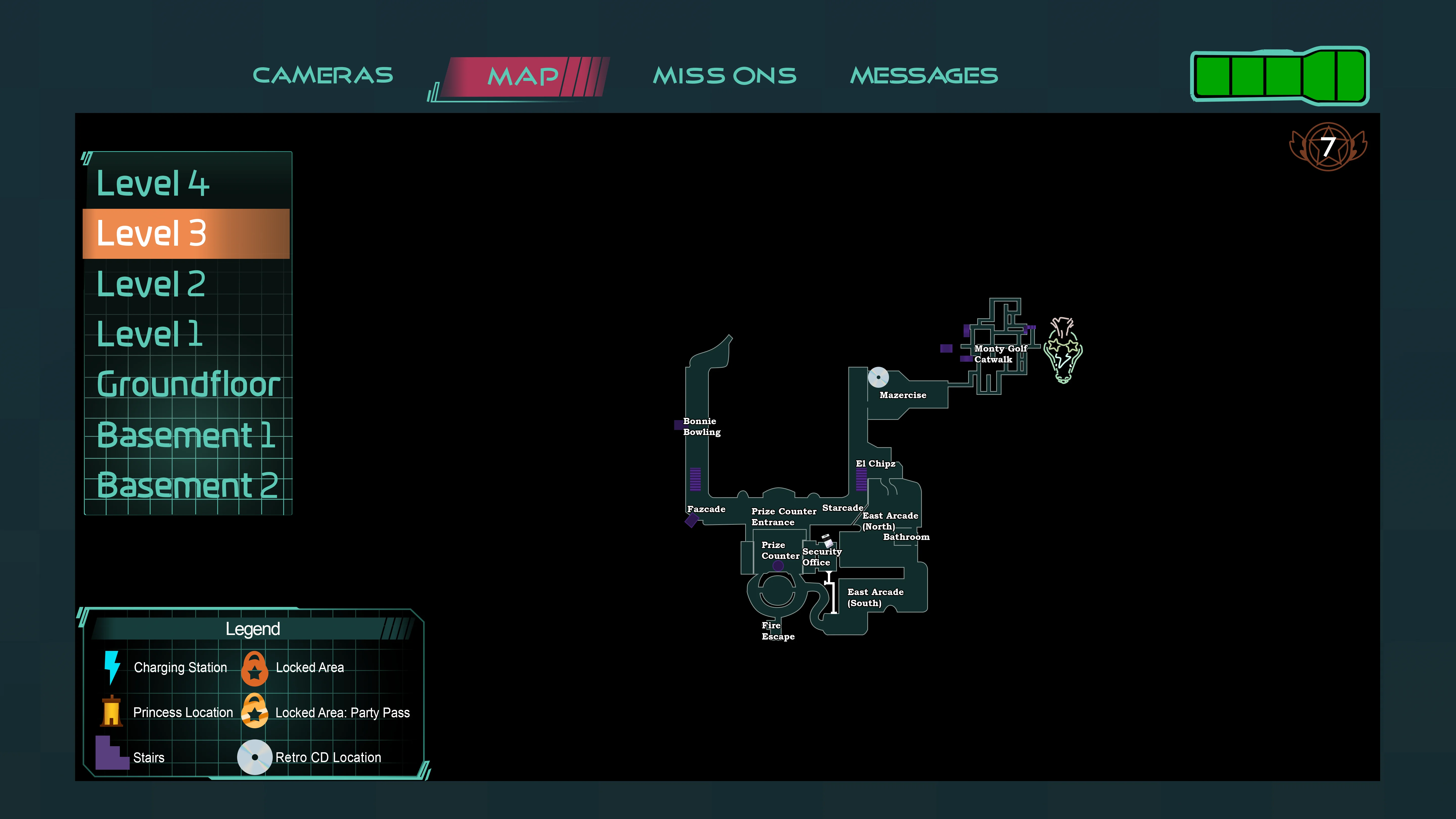Click the purple dot below Prize Counter label
Viewport: 1456px width, 819px height.
pos(778,566)
